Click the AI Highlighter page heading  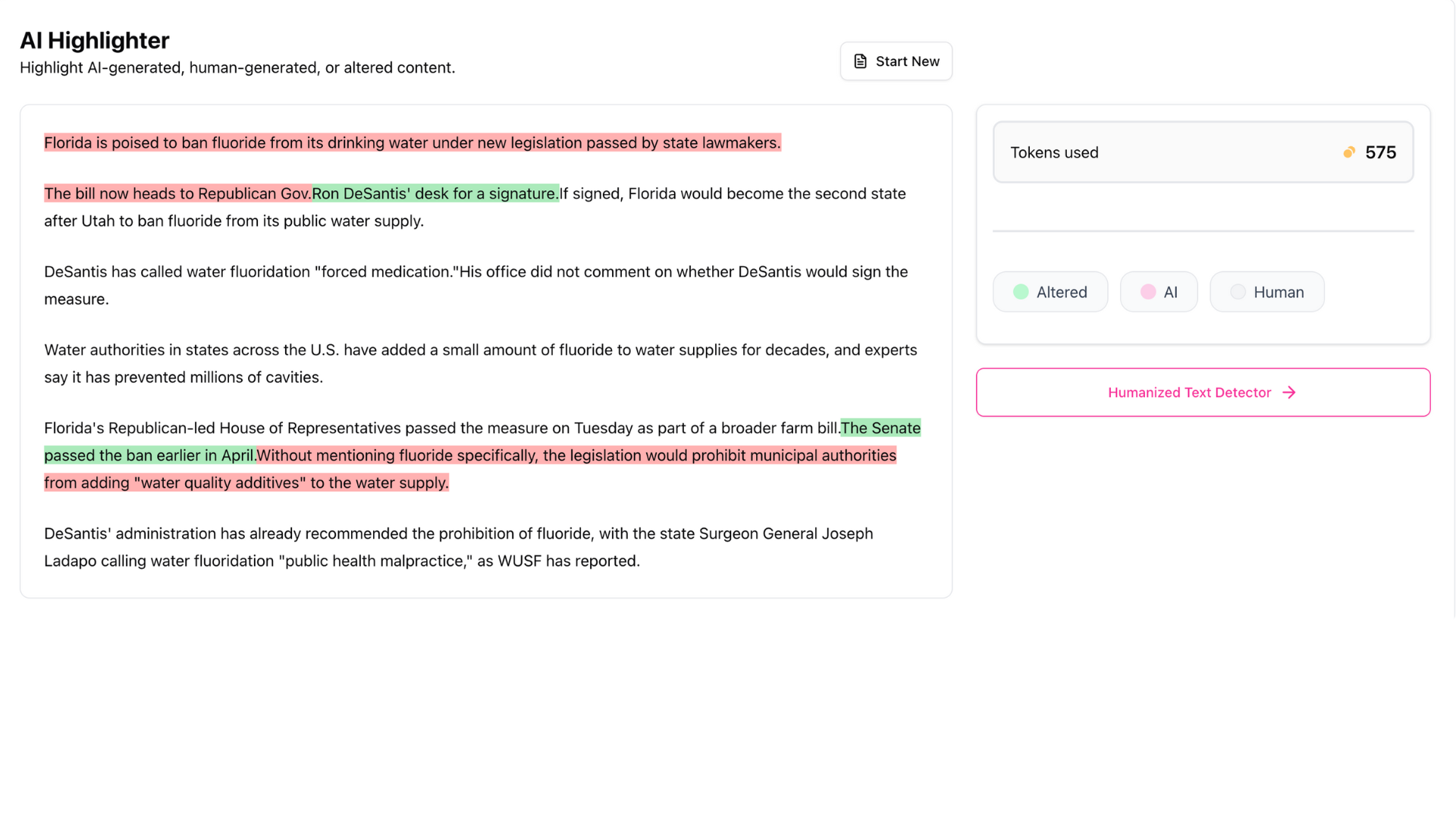coord(95,40)
